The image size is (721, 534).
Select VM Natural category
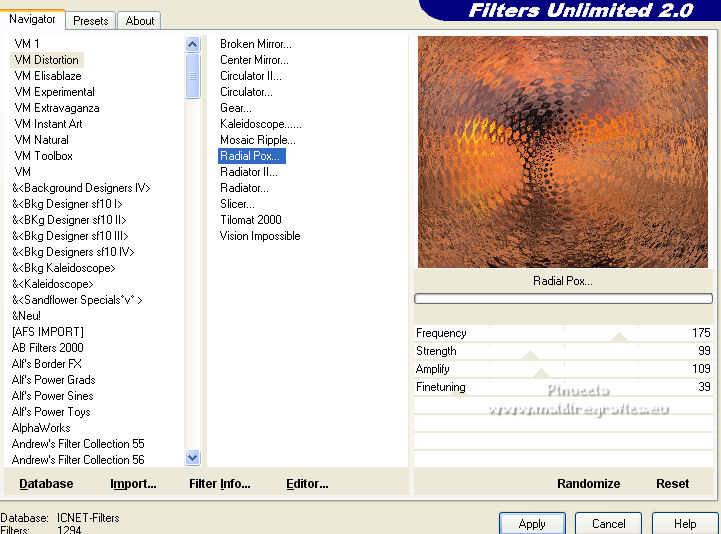pos(41,140)
